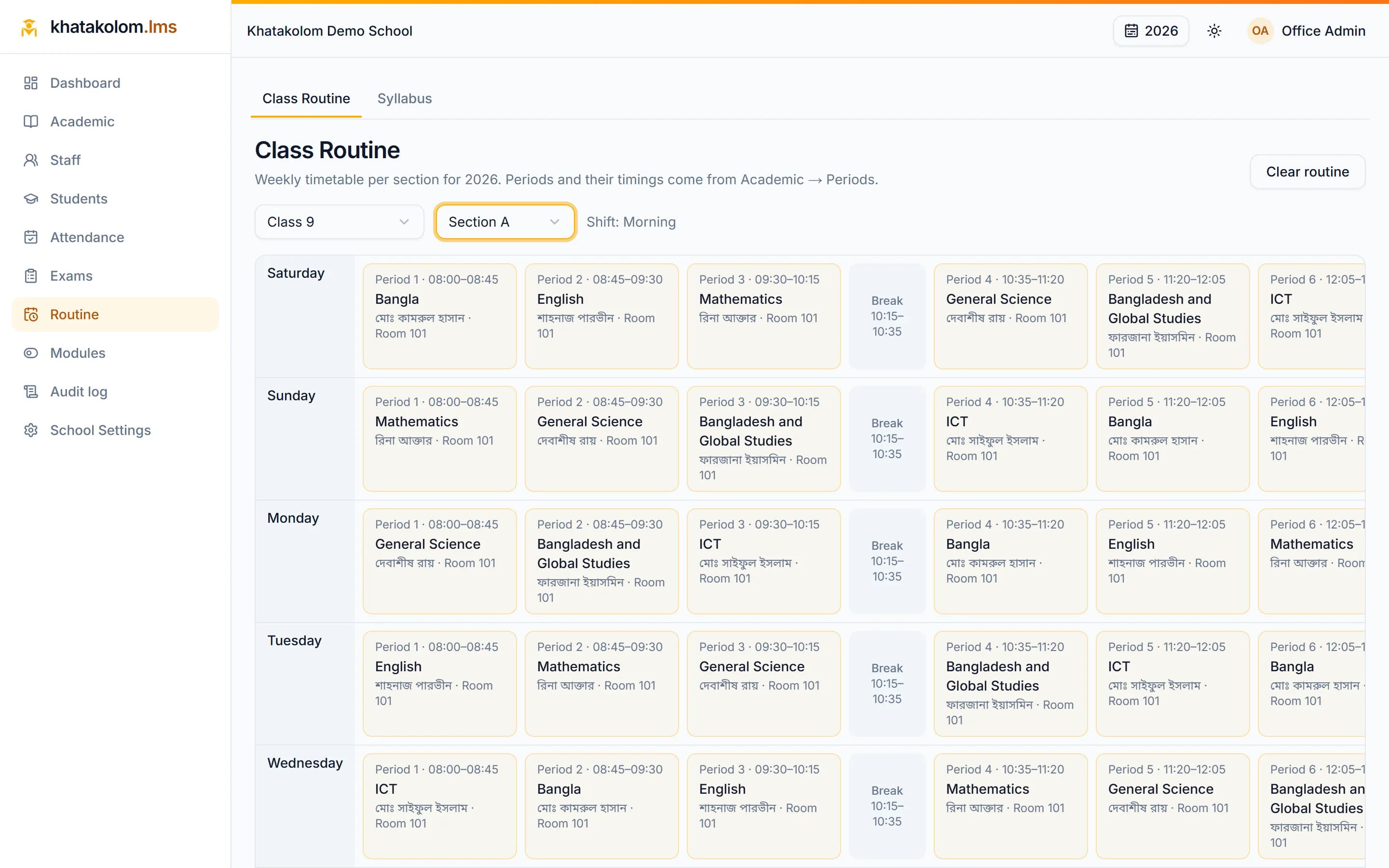
Task: Click the Khatakolom Demo School title
Action: 329,31
